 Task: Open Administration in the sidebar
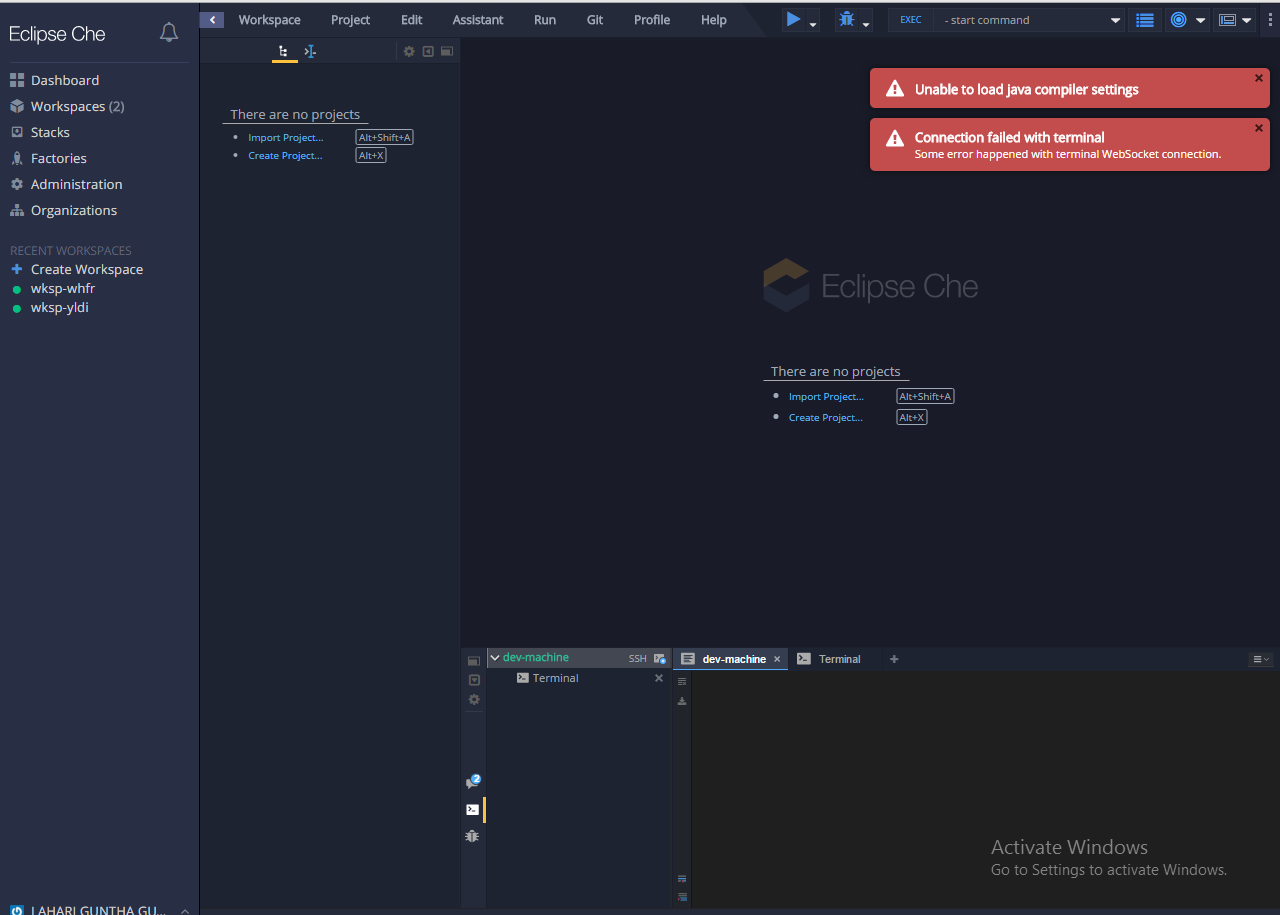point(77,184)
